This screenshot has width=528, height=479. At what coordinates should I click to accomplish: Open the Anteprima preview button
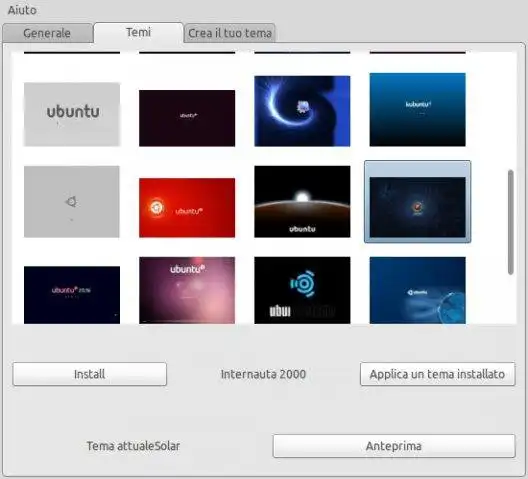pyautogui.click(x=394, y=446)
